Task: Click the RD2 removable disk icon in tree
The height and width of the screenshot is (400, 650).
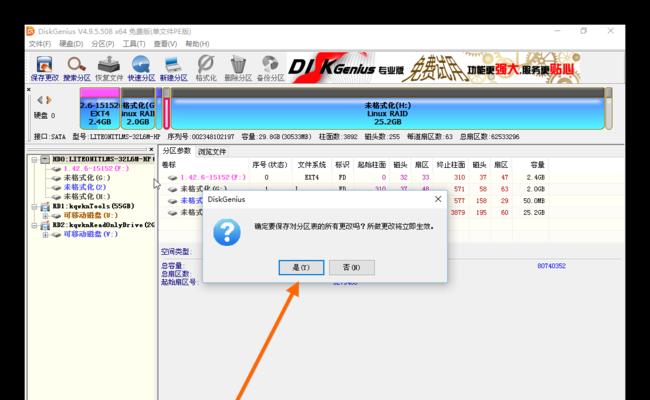Action: (45, 225)
